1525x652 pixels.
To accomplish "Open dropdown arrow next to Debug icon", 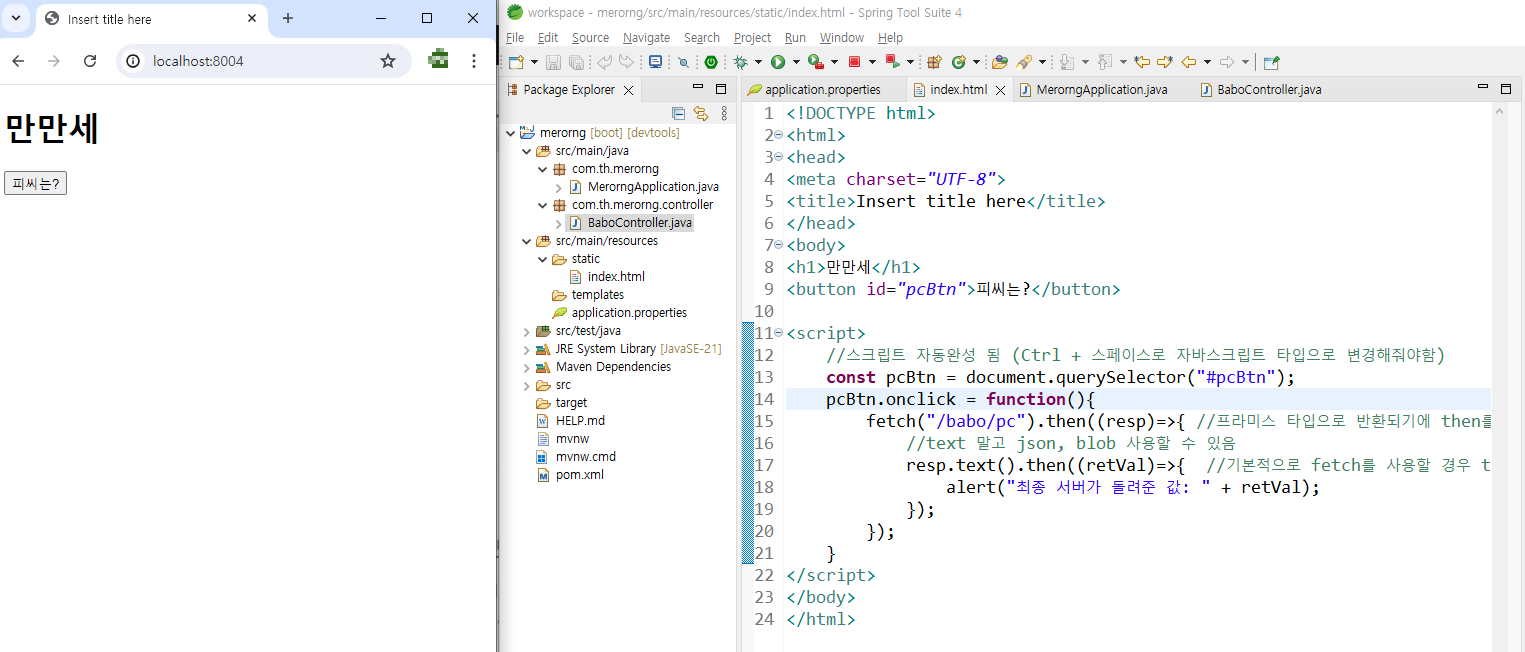I will (x=758, y=62).
